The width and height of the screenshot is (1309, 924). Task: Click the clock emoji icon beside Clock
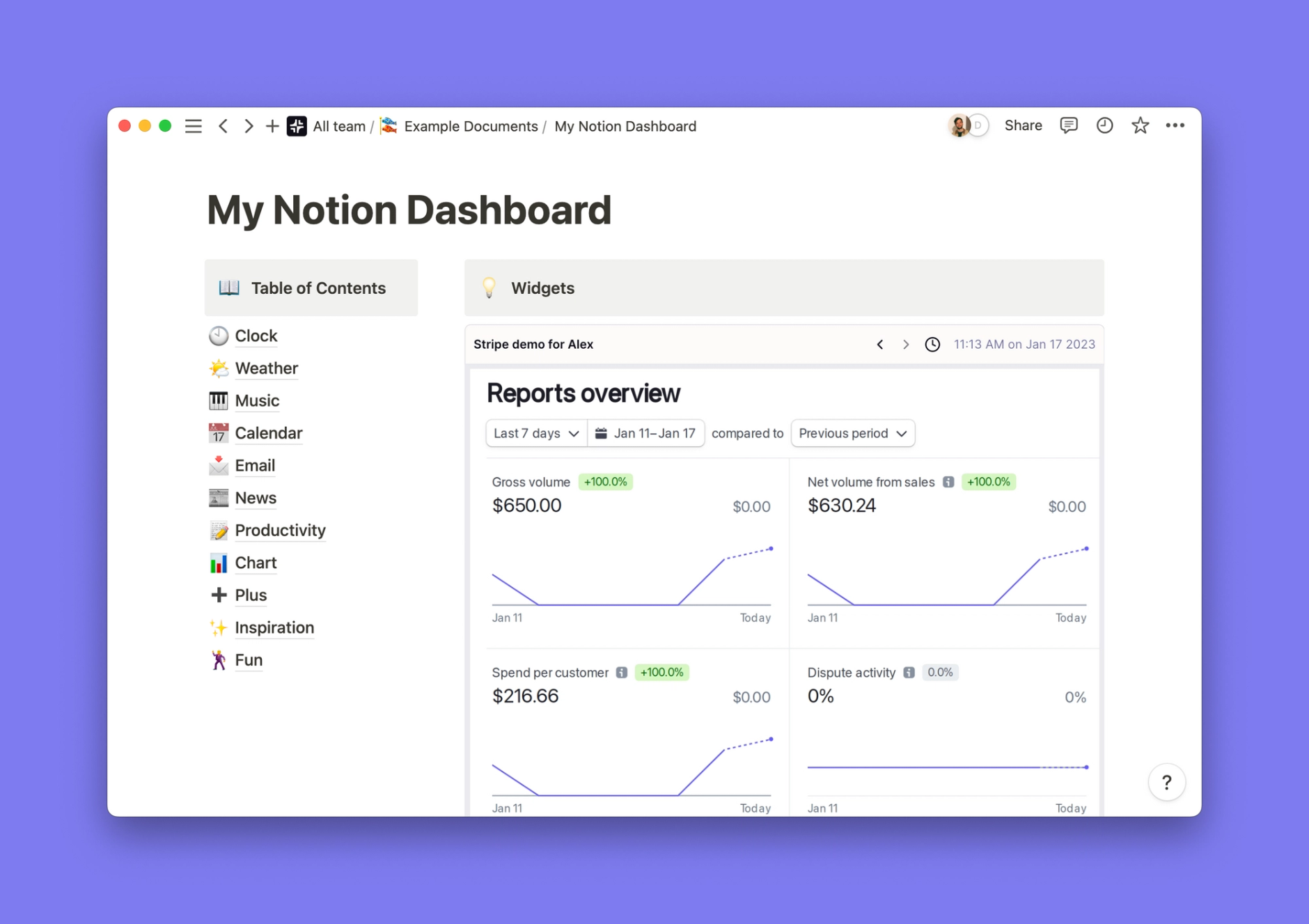pos(219,336)
